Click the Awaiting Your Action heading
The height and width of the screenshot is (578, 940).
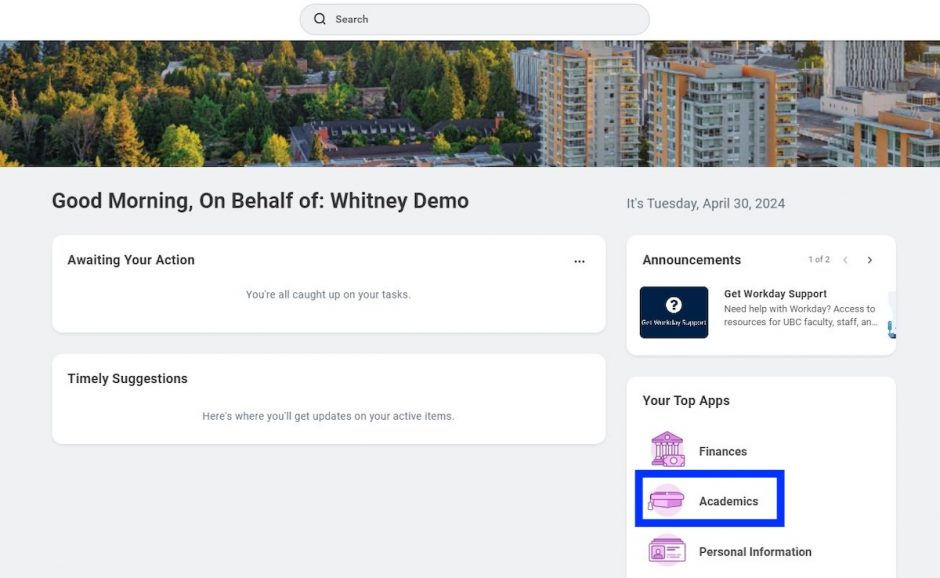coord(131,260)
